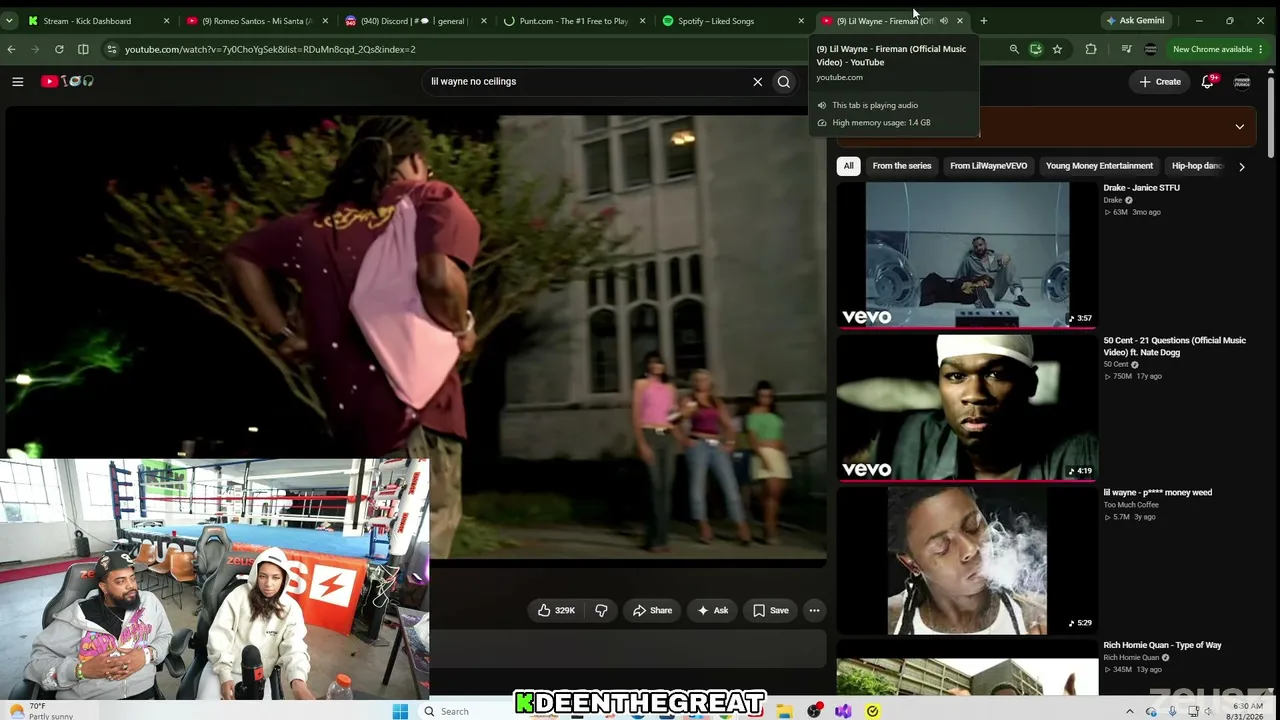Switch to Spotify - Liked Songs tab
The width and height of the screenshot is (1280, 720).
click(x=731, y=21)
